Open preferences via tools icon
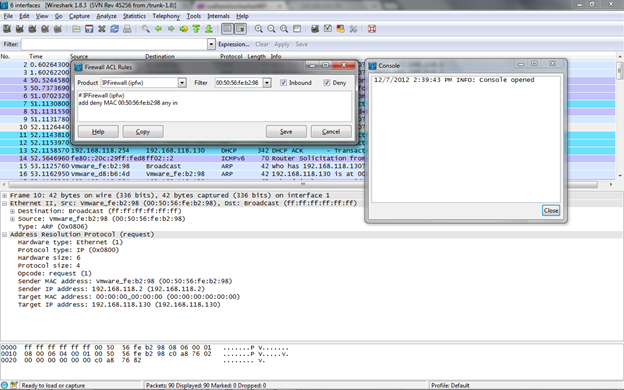This screenshot has height=390, width=624. pos(353,29)
